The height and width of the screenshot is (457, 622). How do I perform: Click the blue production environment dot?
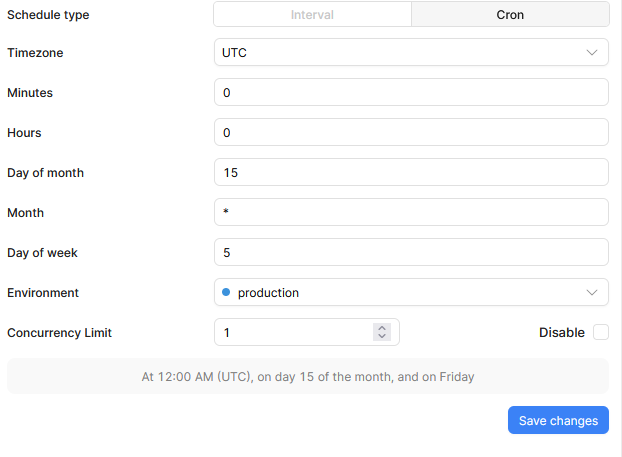click(226, 292)
